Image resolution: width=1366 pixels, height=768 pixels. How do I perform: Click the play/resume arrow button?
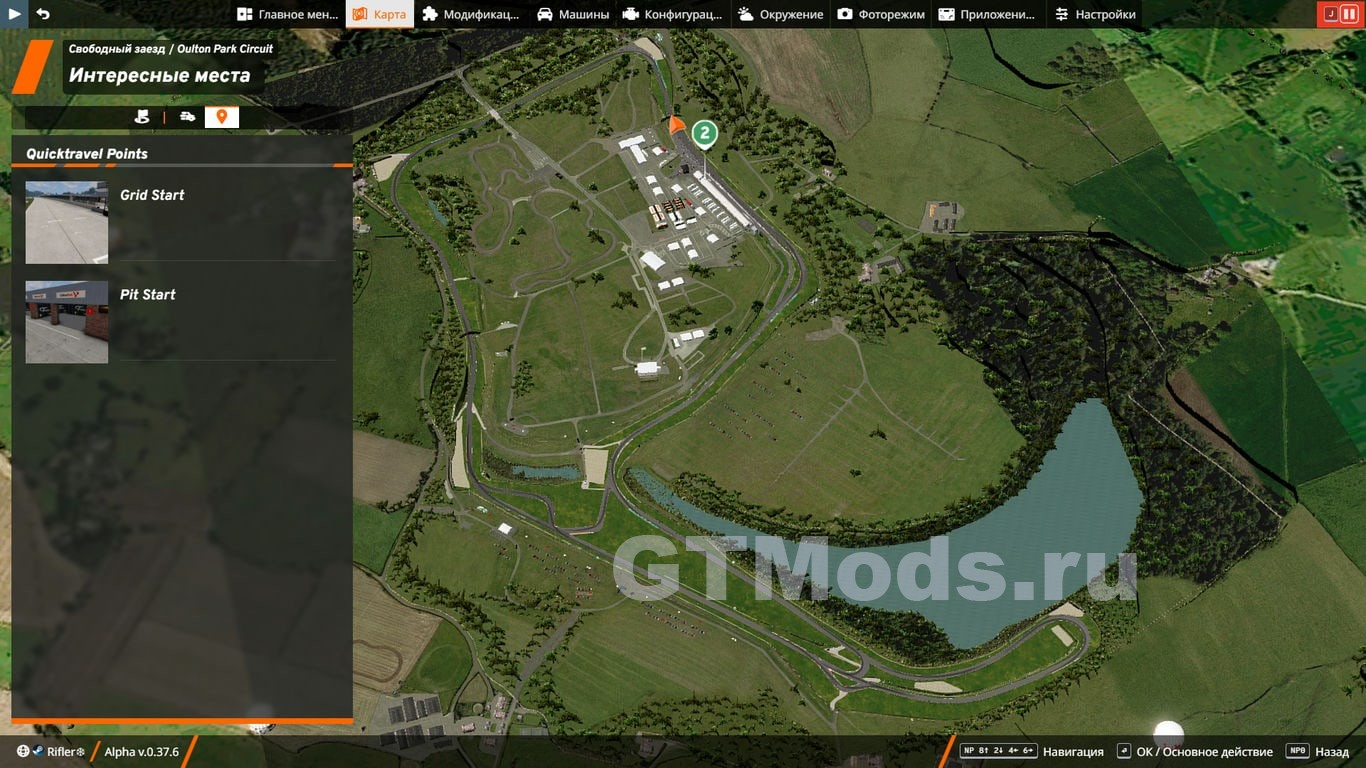pos(14,14)
